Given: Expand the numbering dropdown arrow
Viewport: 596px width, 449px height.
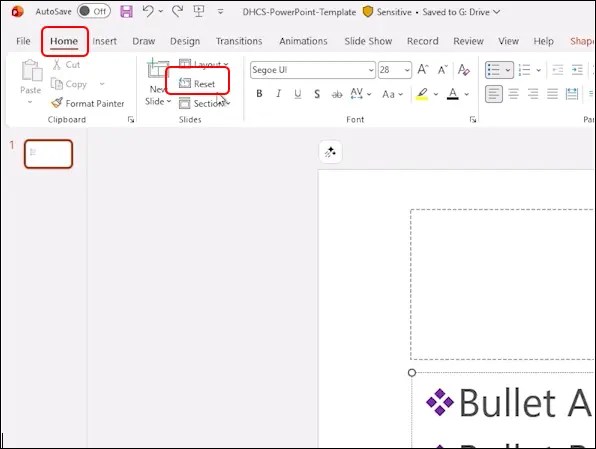Looking at the screenshot, I should coord(539,70).
